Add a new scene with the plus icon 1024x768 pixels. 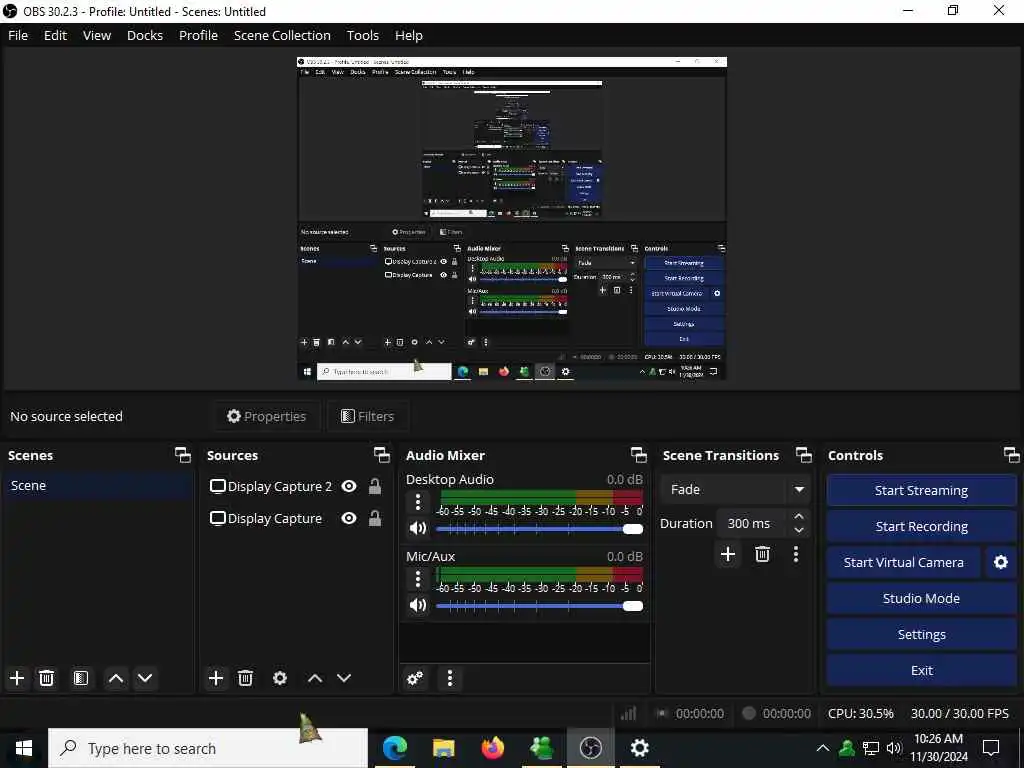(17, 678)
